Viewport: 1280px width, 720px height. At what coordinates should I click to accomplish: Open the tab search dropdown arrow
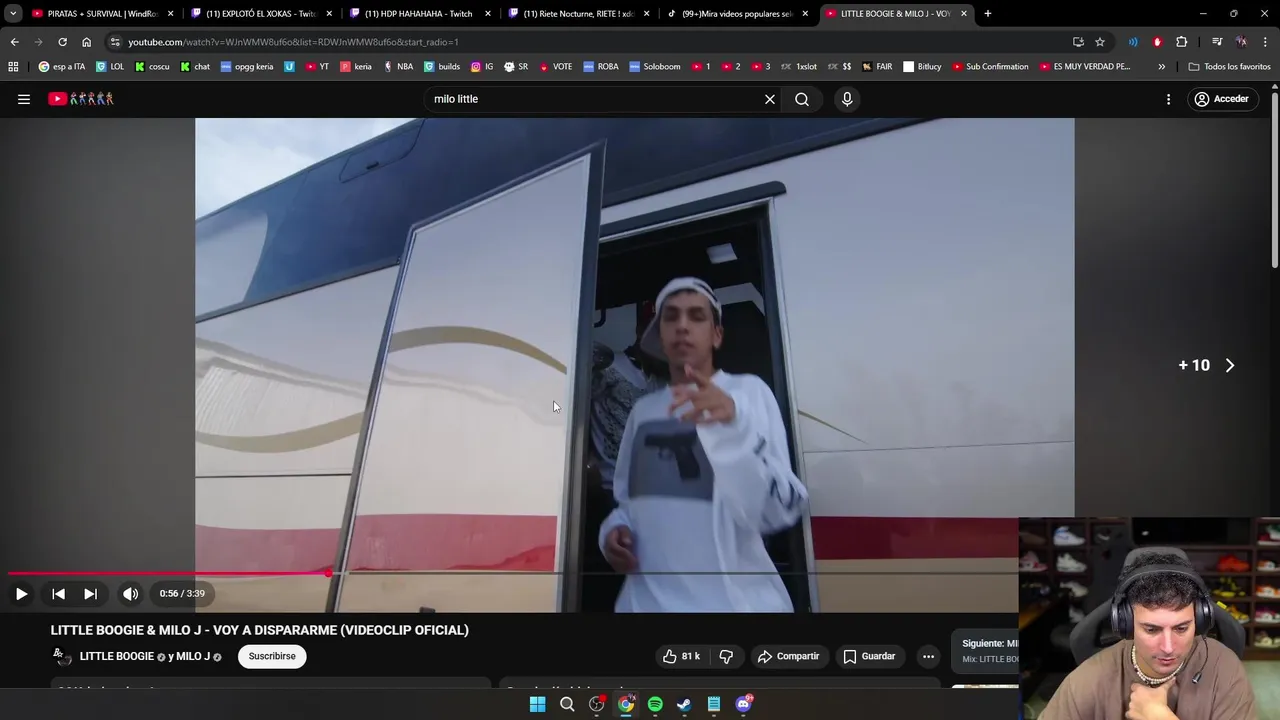tap(13, 14)
